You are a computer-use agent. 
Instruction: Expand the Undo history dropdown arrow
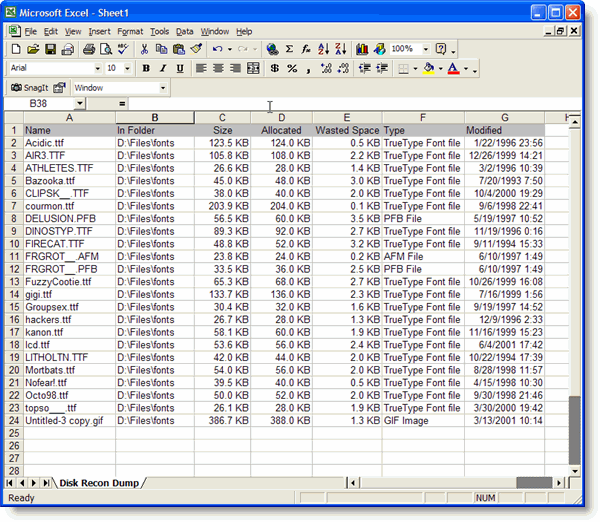click(x=230, y=49)
